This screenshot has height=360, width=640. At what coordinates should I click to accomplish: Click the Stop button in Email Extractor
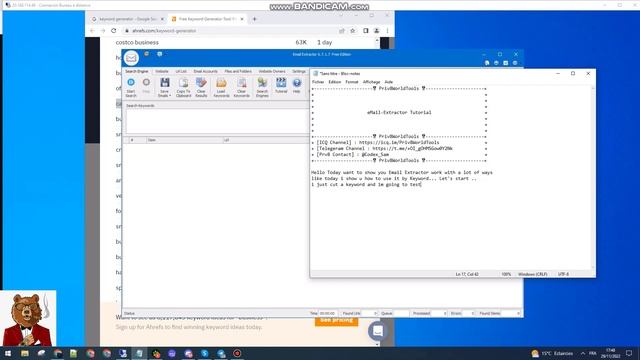click(146, 87)
